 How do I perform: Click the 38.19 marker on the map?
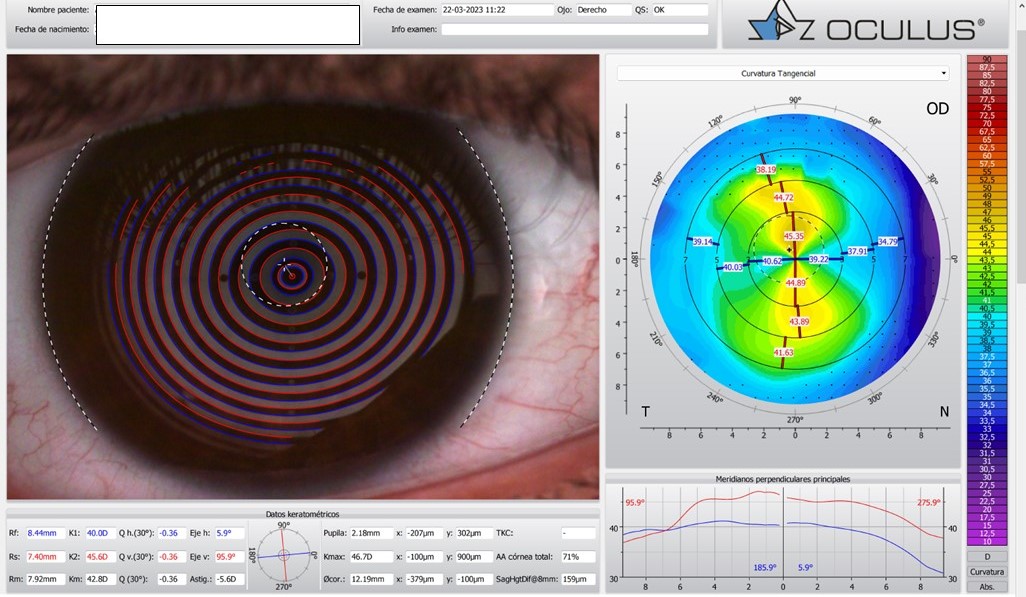[x=765, y=170]
